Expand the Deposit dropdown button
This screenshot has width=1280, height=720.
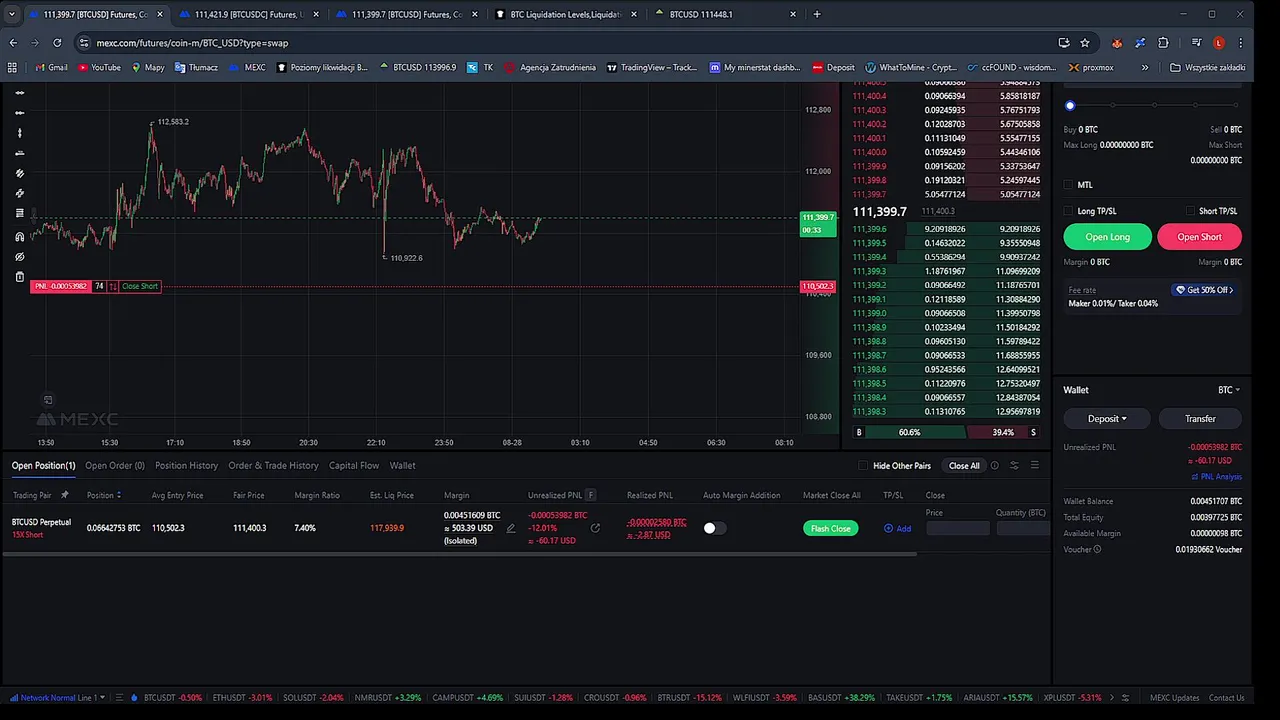[x=1106, y=419]
